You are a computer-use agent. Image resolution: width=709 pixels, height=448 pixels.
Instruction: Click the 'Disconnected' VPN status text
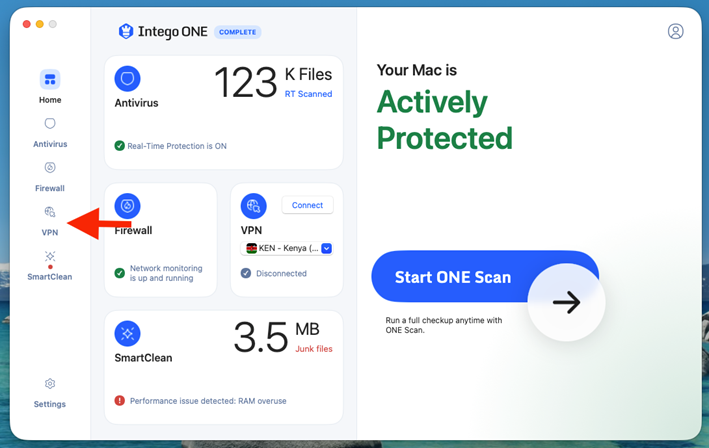point(281,274)
